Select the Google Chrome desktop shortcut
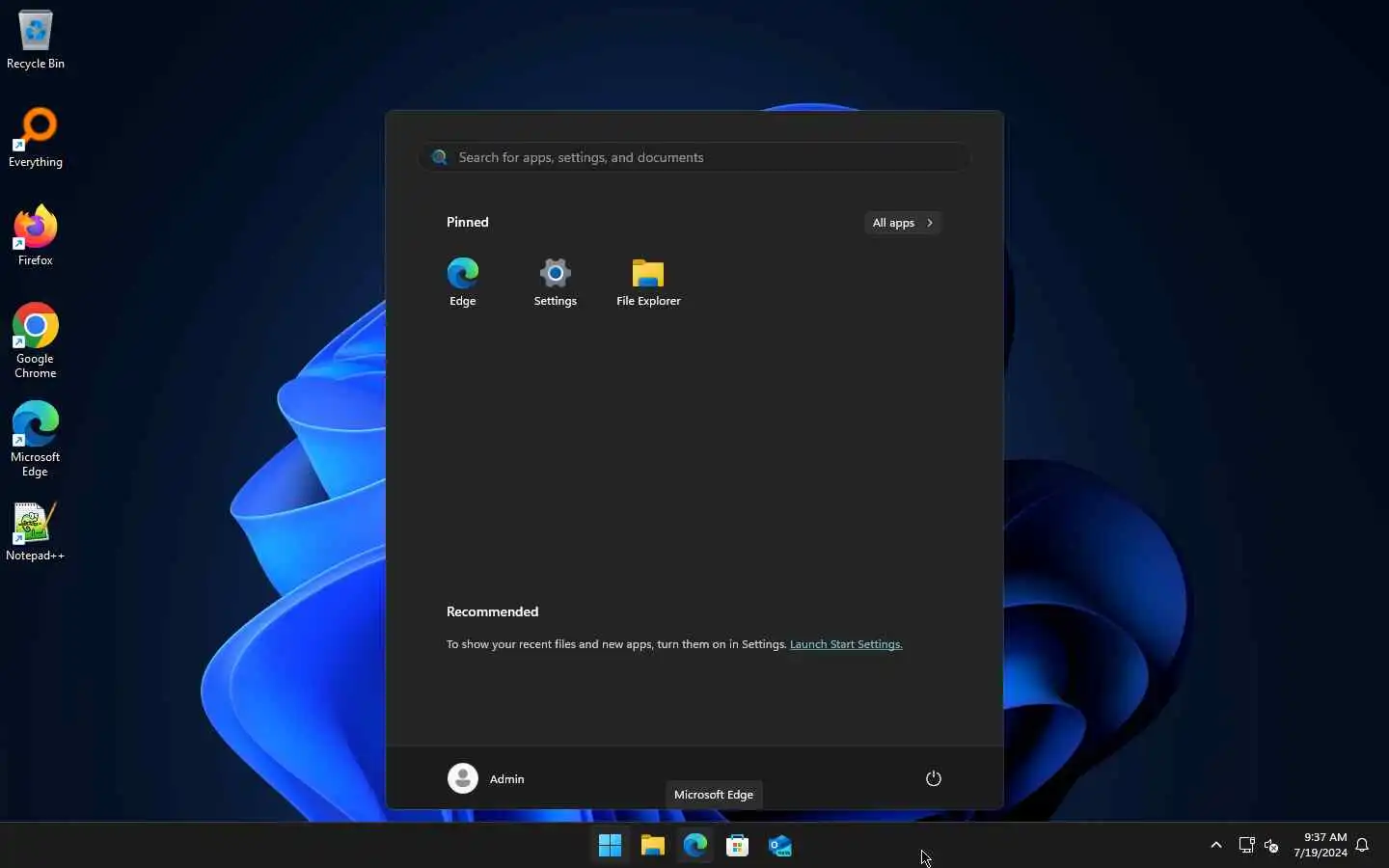 [36, 341]
